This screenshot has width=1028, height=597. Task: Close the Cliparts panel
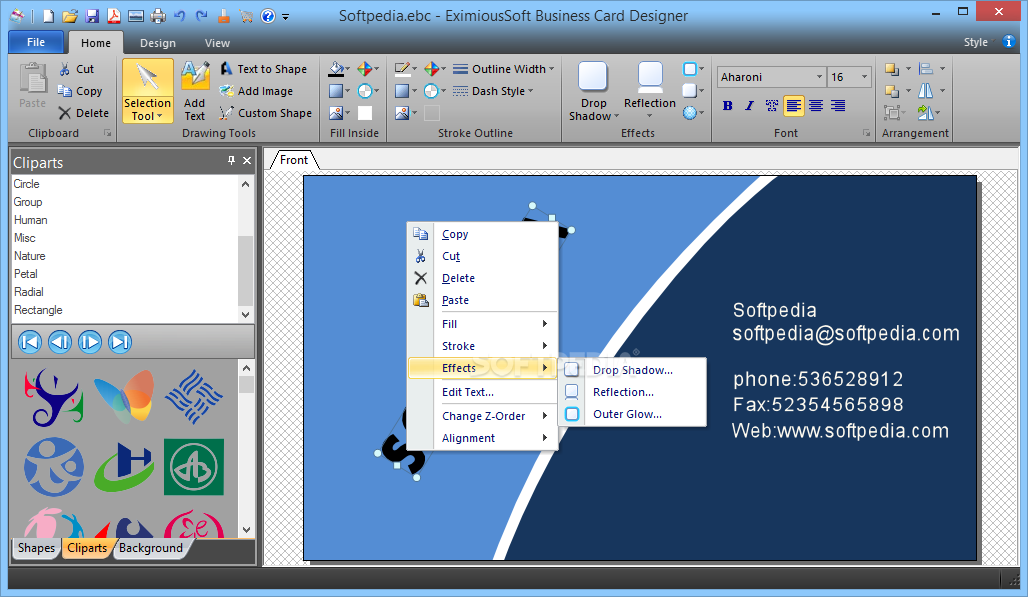coord(247,161)
